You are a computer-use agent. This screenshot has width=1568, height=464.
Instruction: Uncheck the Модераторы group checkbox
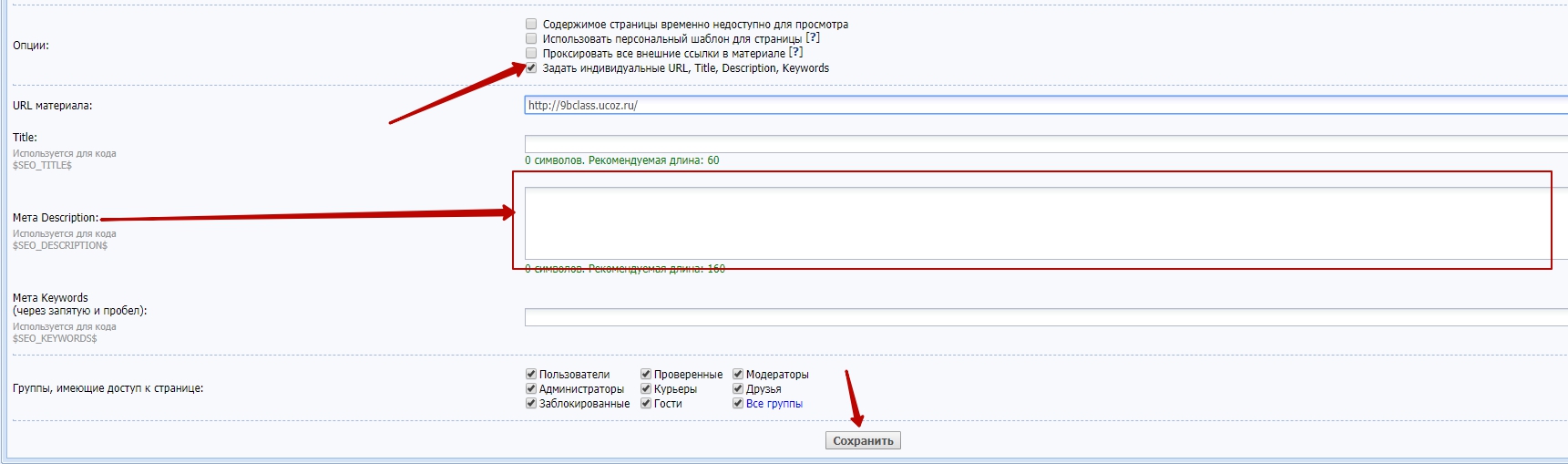coord(738,374)
